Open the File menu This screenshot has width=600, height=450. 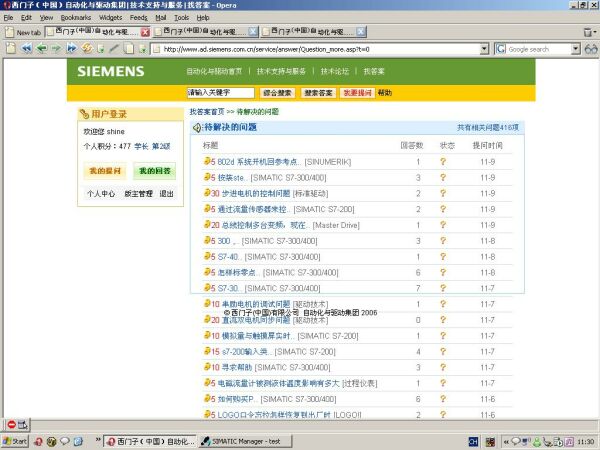pos(8,18)
